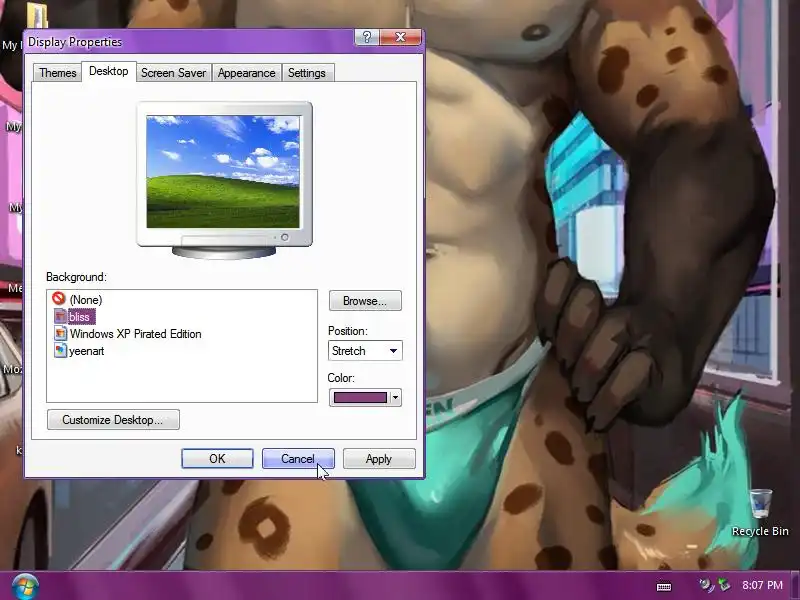Select the bliss background entry
Screen dimensions: 800x600
coord(74,317)
